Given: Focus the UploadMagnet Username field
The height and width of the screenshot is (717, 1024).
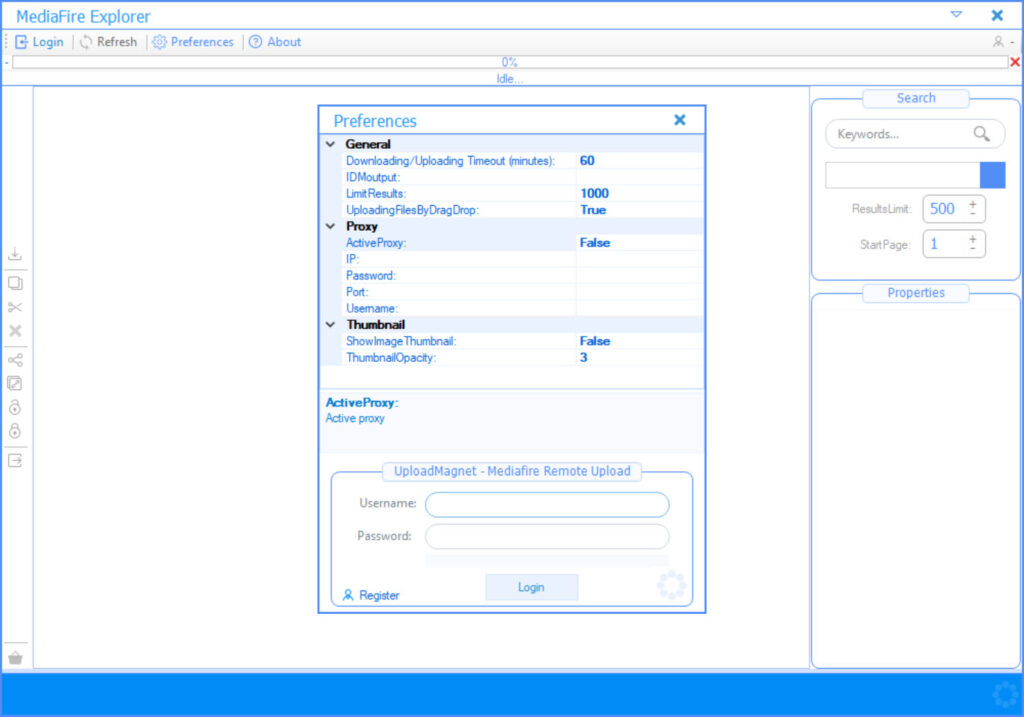Looking at the screenshot, I should click(547, 504).
